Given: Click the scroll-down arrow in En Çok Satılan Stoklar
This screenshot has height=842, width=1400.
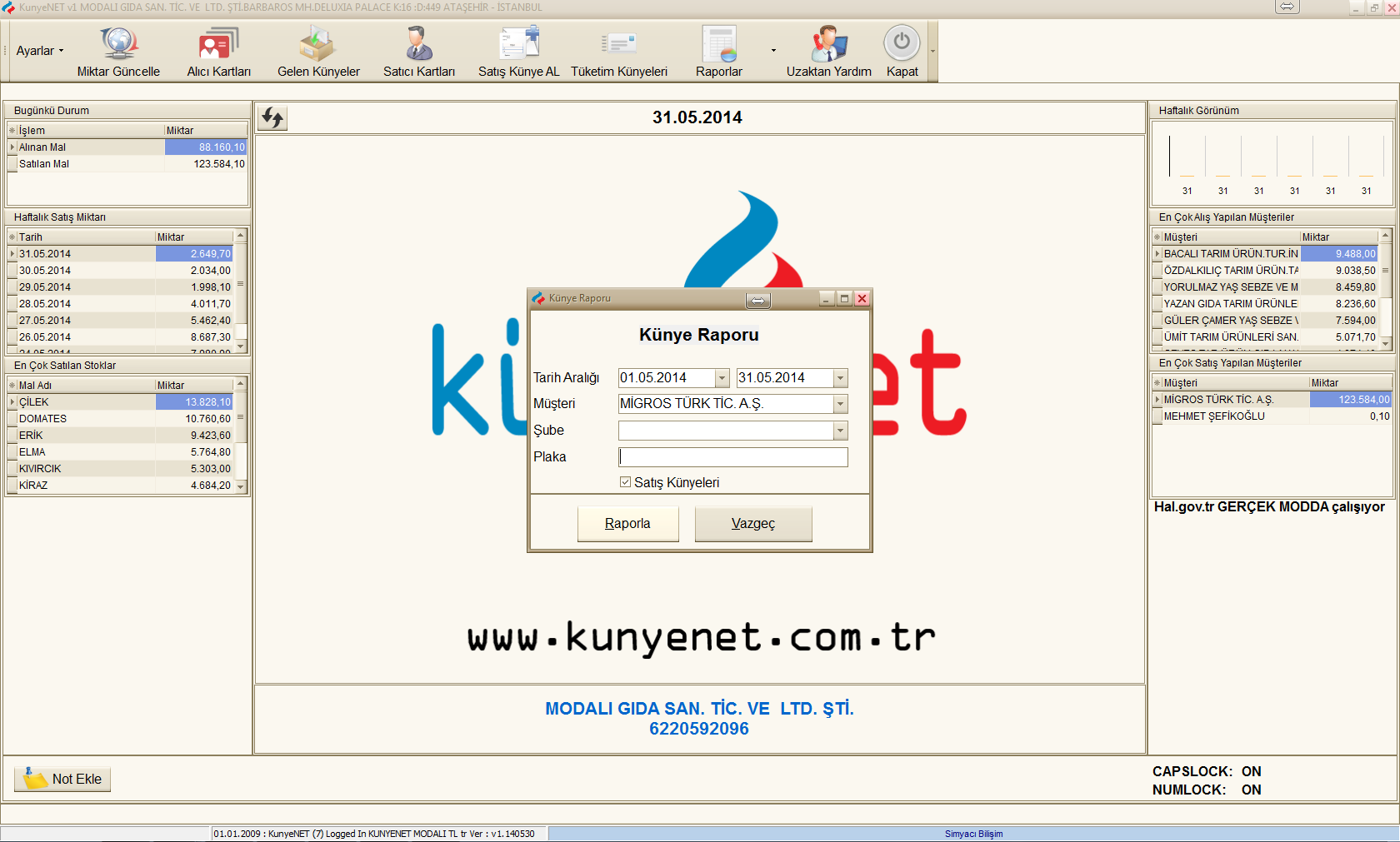Looking at the screenshot, I should pos(241,486).
